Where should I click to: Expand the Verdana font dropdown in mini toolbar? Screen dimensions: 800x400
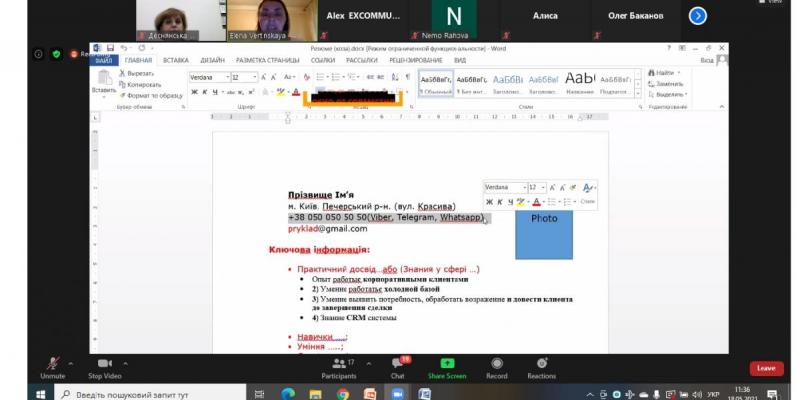523,187
